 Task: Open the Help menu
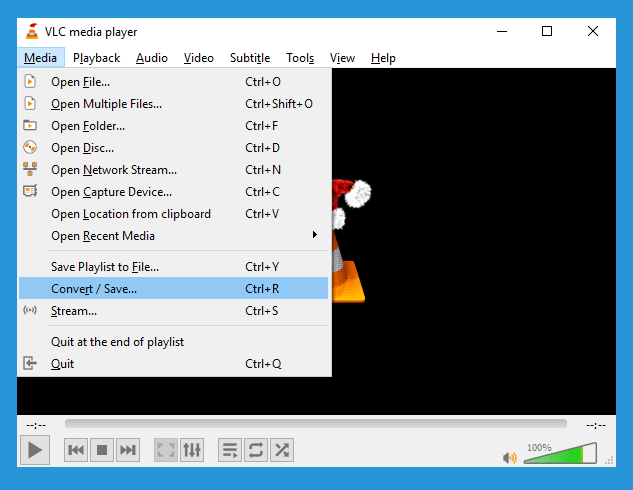click(383, 58)
